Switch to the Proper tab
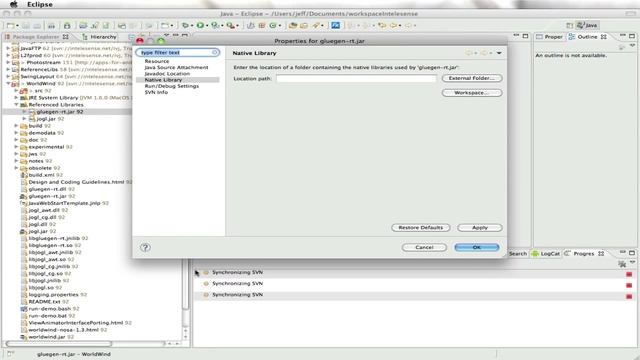 click(x=549, y=37)
